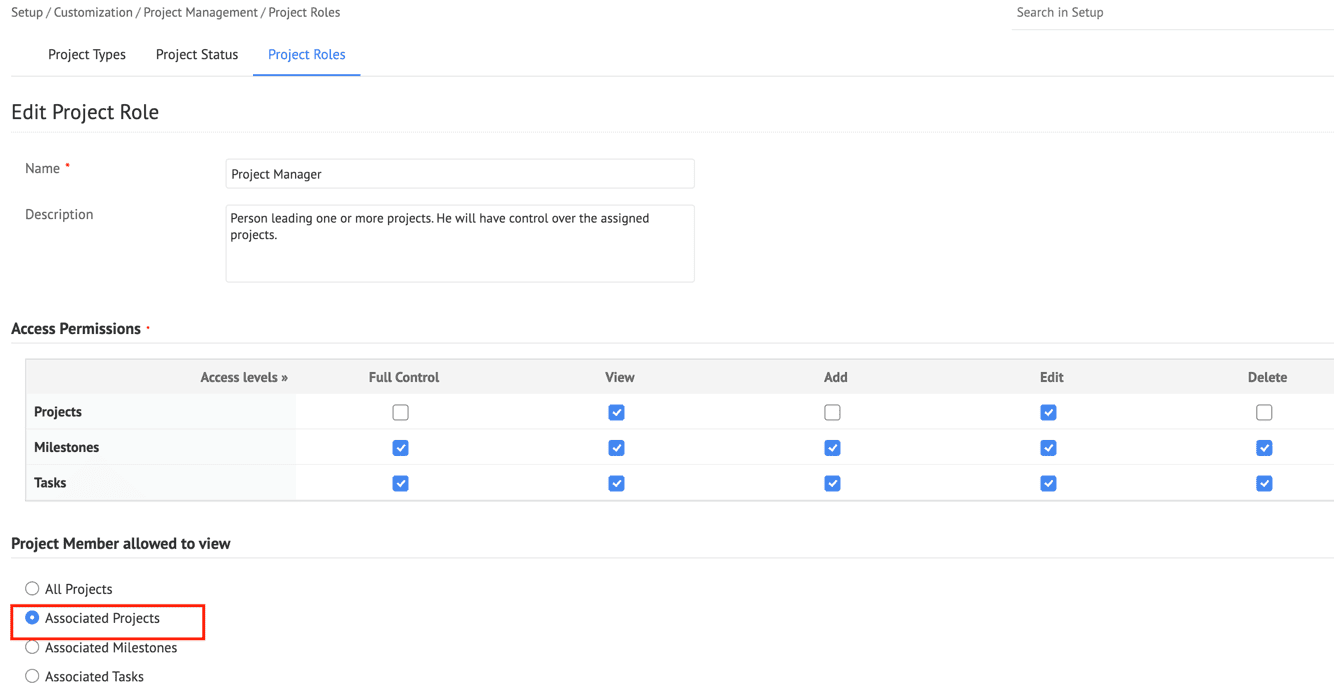This screenshot has width=1334, height=694.
Task: Choose the Associated Tasks radio option
Action: pos(33,677)
